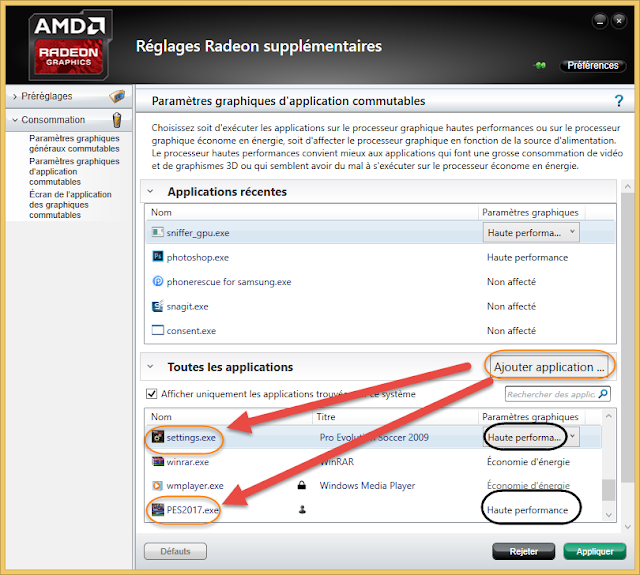Click the Windows Media Player icon
This screenshot has height=575, width=640.
(157, 486)
